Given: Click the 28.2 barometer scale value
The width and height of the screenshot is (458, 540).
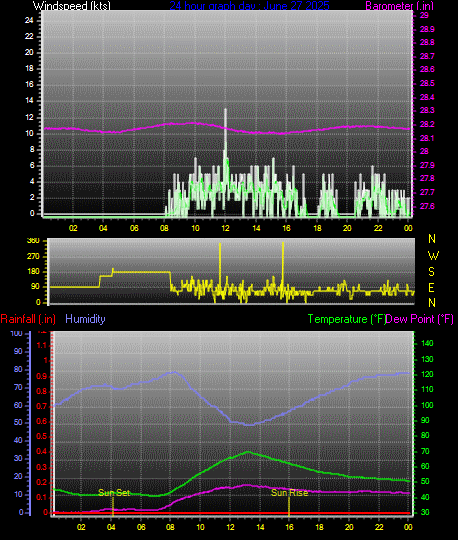Looking at the screenshot, I should (427, 124).
